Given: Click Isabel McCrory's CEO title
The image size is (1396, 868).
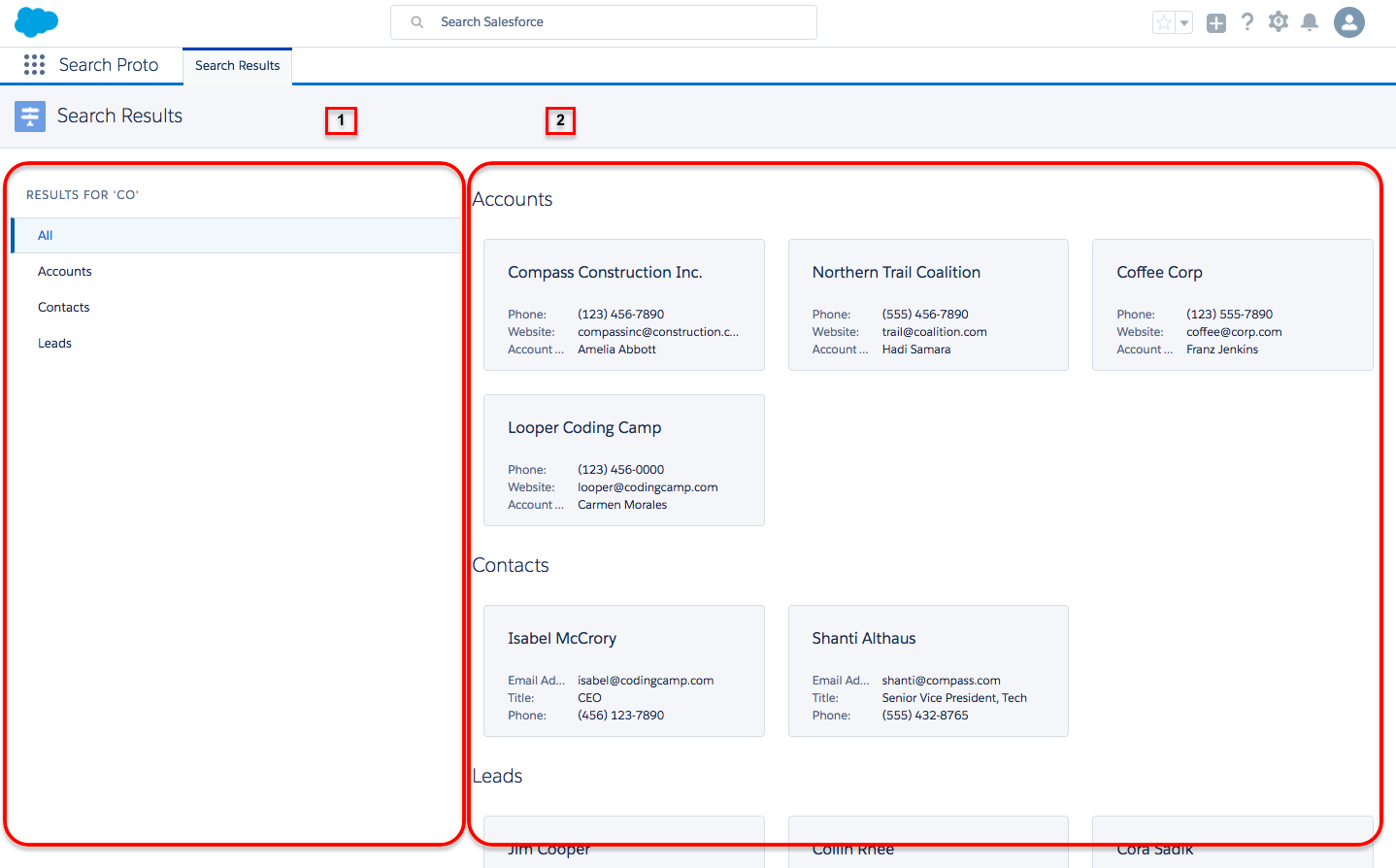Looking at the screenshot, I should (x=589, y=698).
